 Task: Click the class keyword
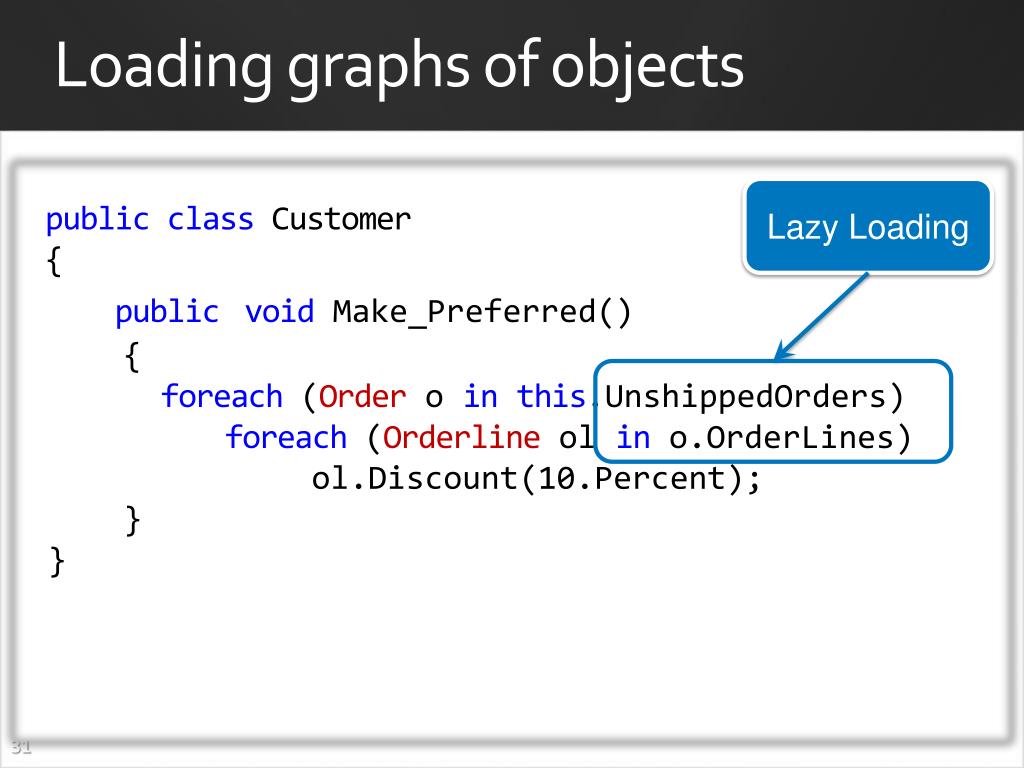pos(210,219)
